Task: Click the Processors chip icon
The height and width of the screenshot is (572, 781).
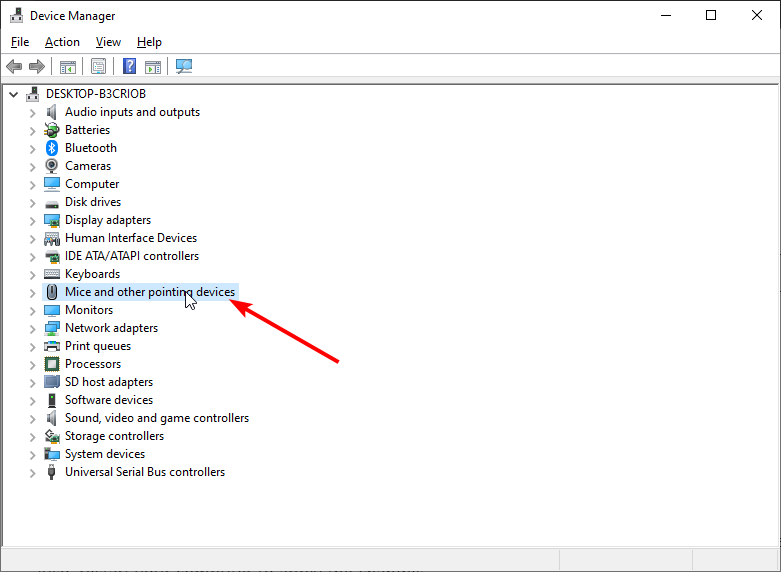Action: [52, 364]
